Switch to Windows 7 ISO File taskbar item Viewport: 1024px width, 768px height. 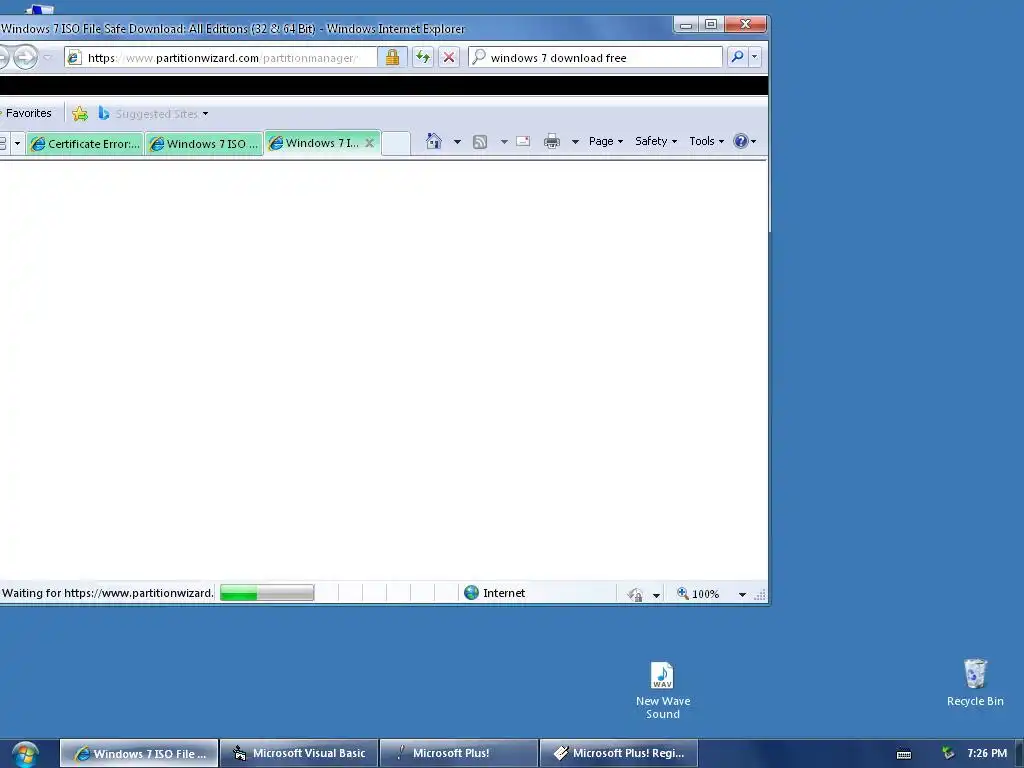139,754
